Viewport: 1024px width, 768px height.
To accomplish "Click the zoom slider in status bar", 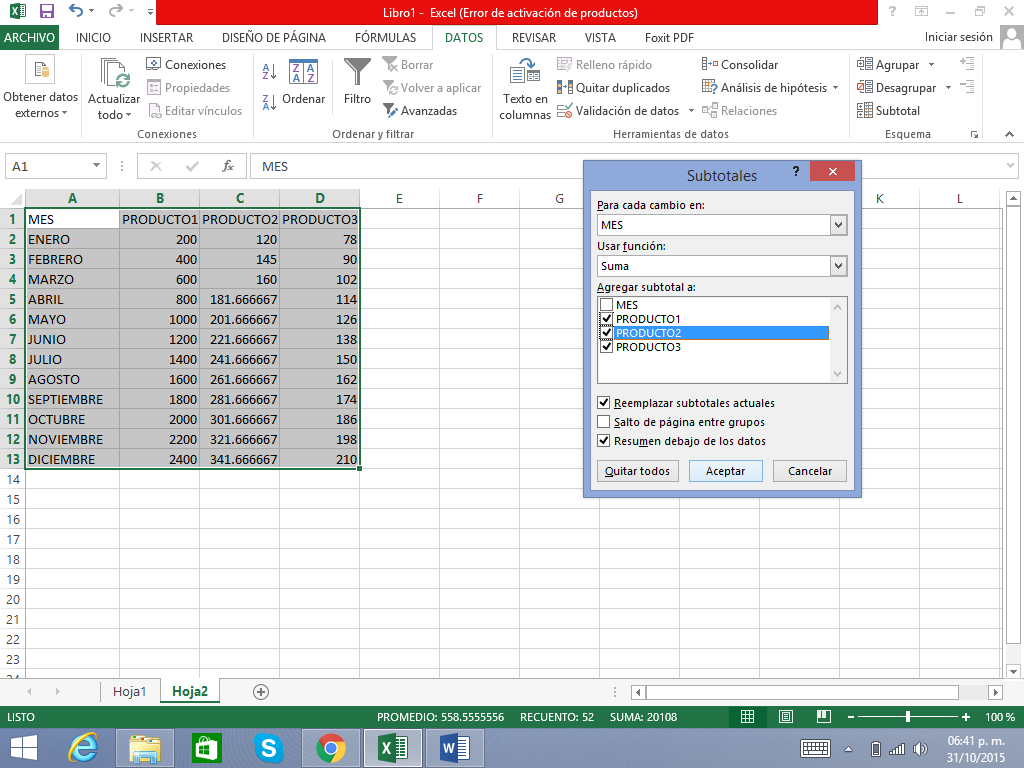I will pos(907,717).
